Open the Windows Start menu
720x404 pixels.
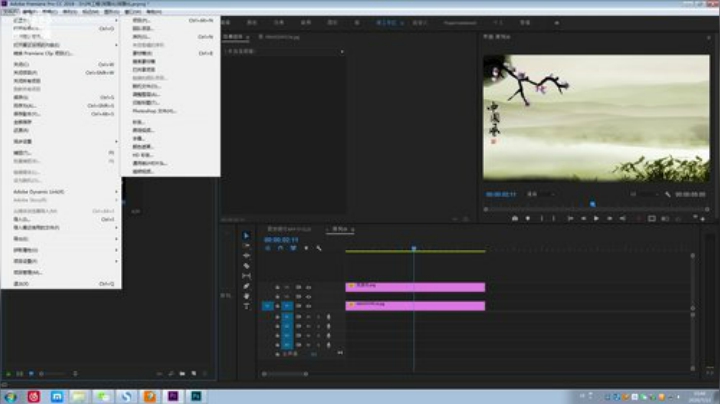pyautogui.click(x=10, y=396)
